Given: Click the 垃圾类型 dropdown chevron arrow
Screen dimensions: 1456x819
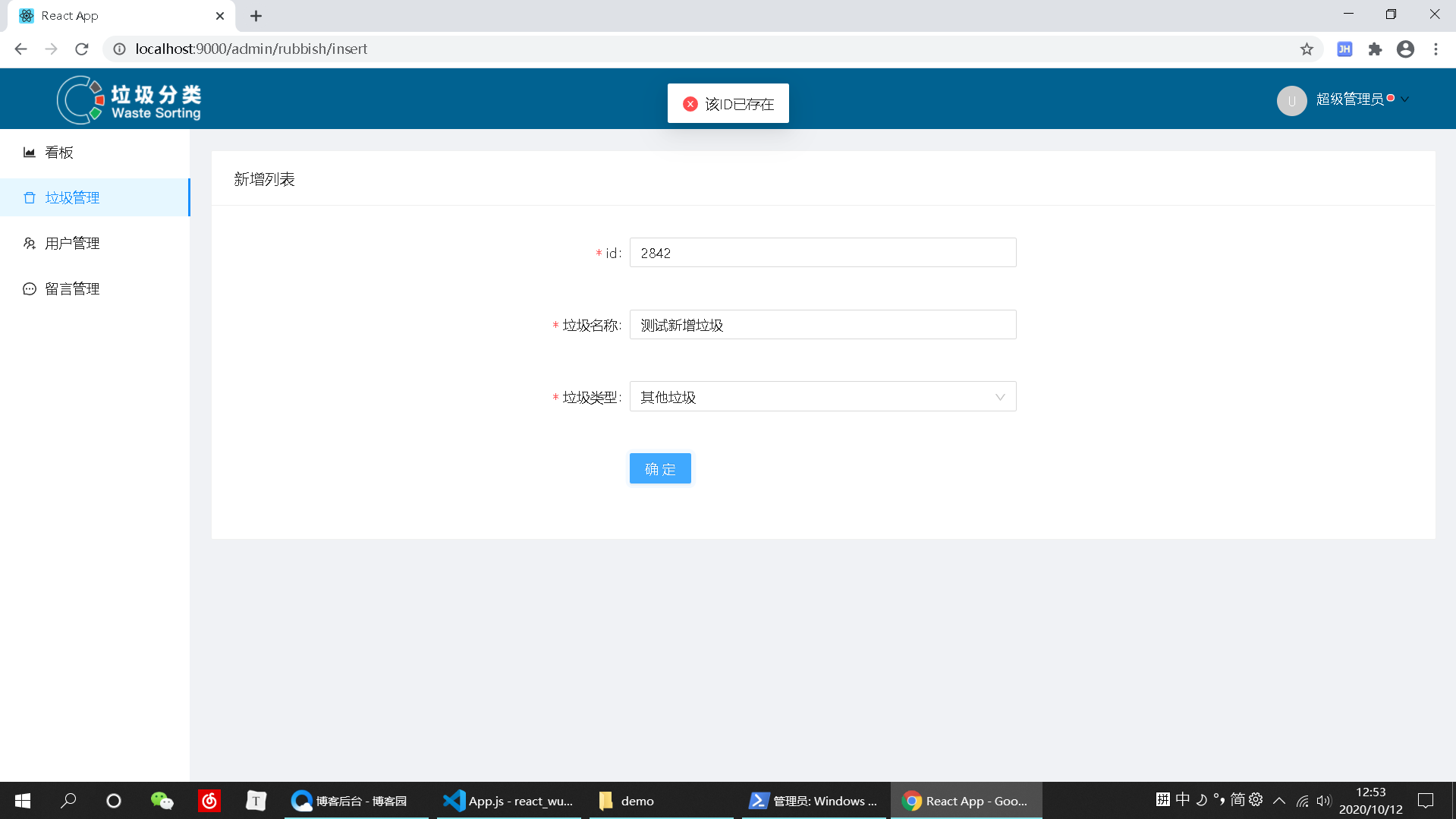Looking at the screenshot, I should [1000, 397].
